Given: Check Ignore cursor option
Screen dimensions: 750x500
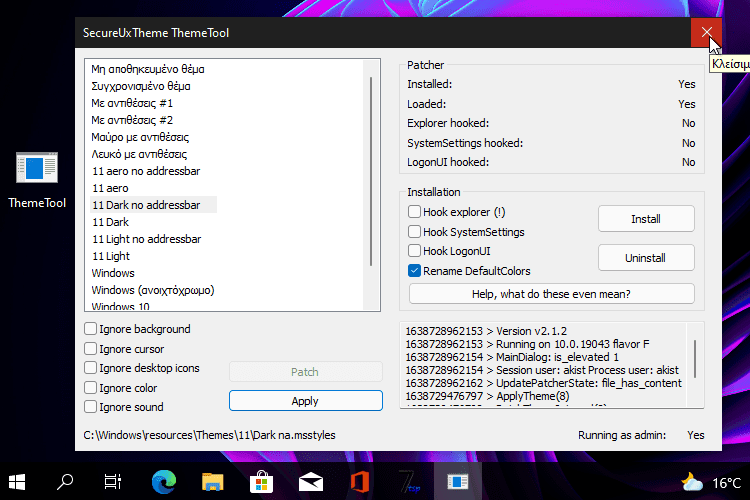Looking at the screenshot, I should [90, 349].
